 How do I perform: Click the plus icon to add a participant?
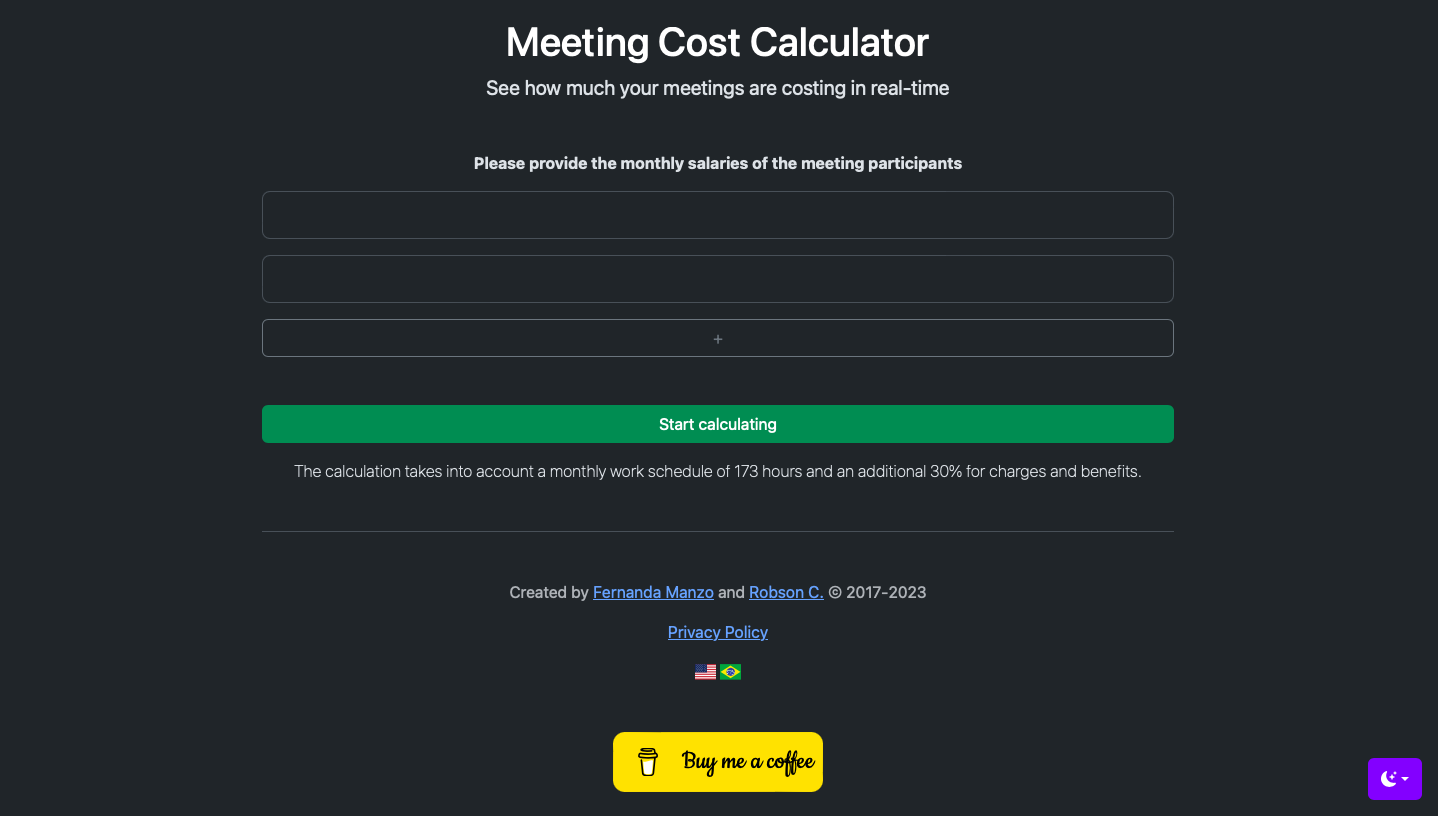tap(718, 338)
